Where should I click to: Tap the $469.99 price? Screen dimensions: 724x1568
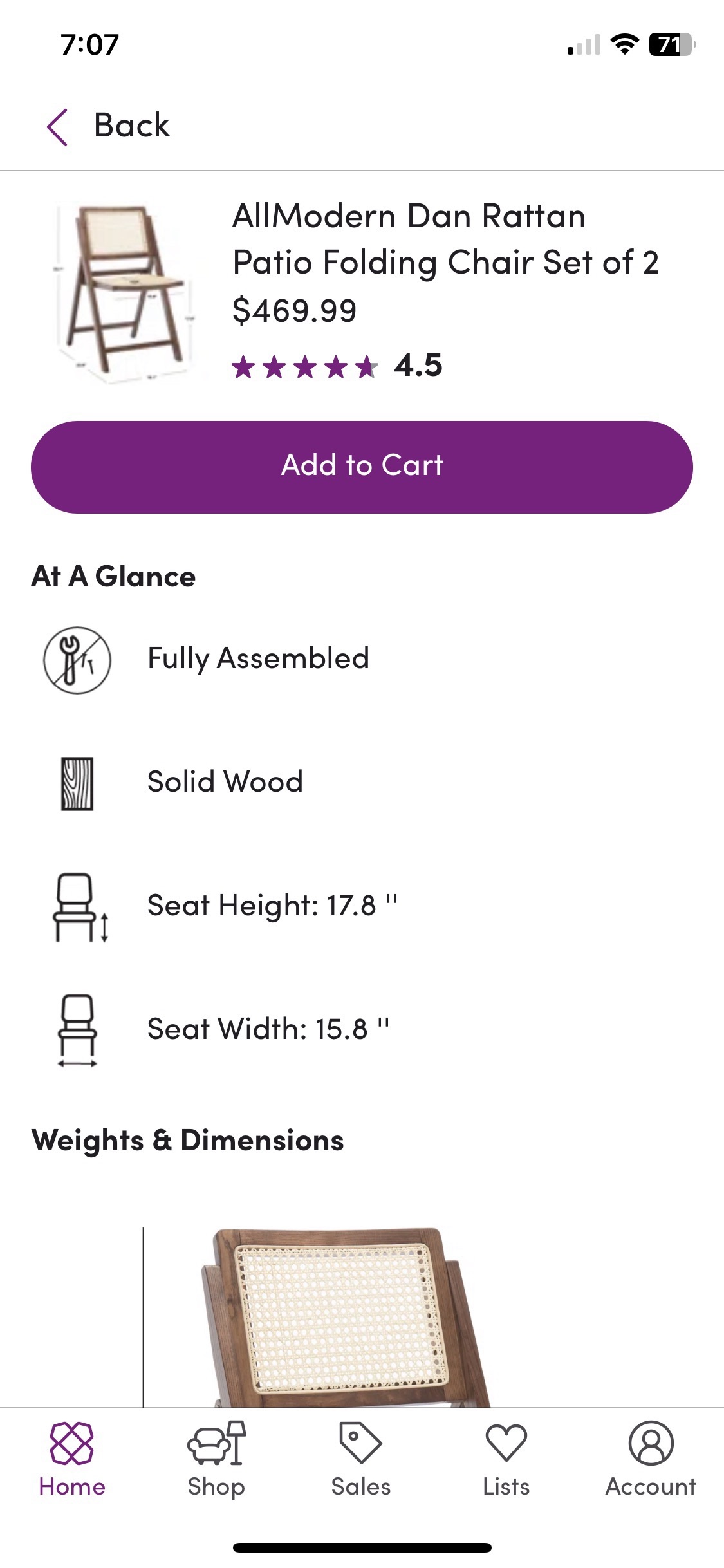pyautogui.click(x=294, y=311)
